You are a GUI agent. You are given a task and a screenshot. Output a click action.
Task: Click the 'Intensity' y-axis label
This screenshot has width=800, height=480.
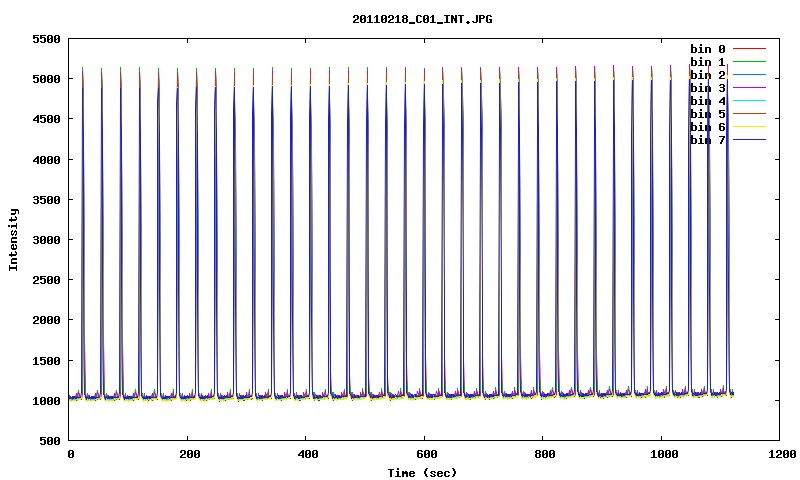(13, 240)
